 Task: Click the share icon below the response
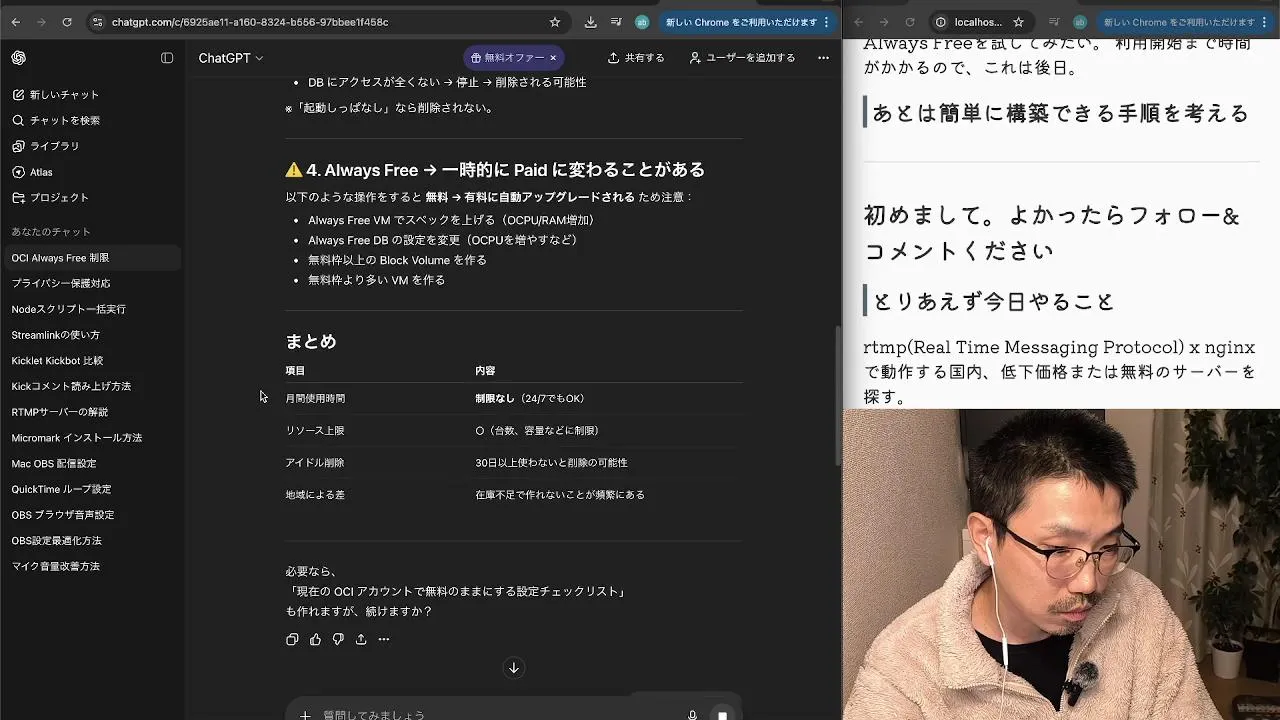361,639
